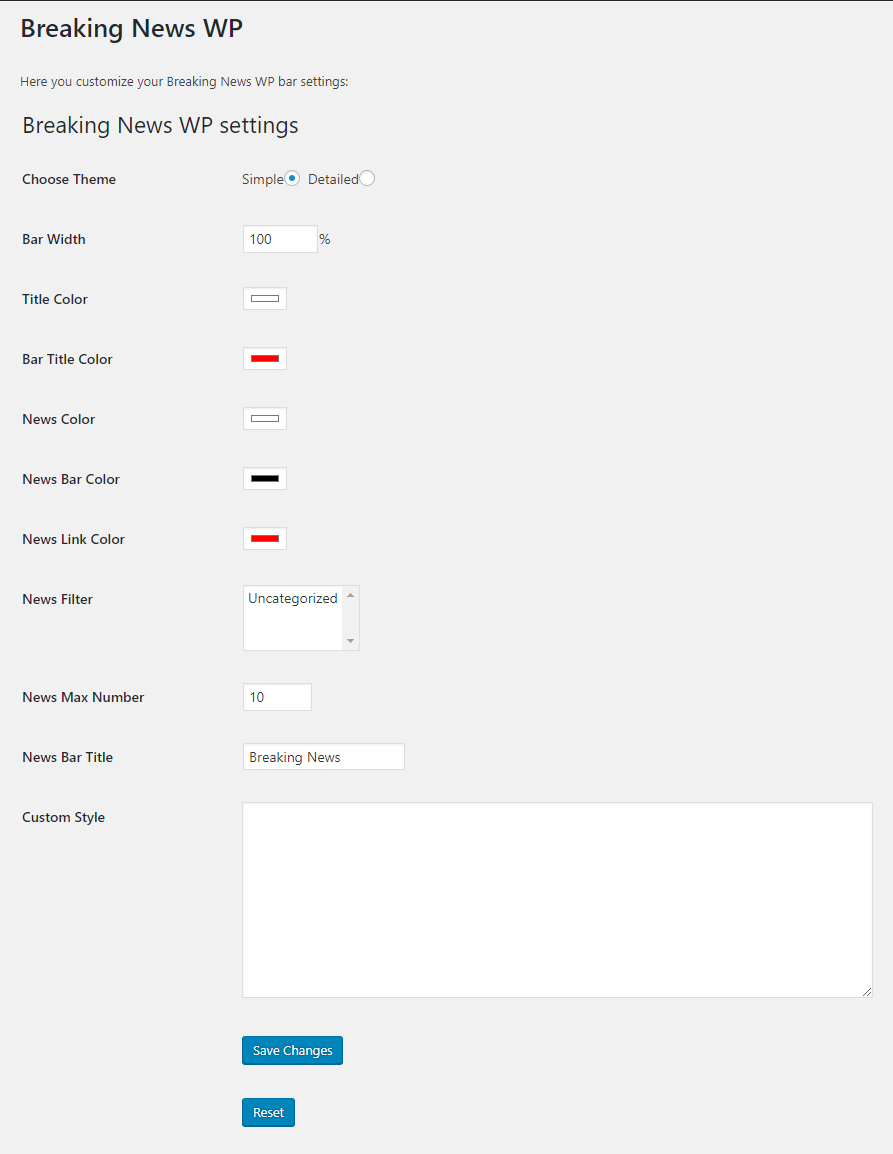Click the Simple theme label text
Screen dimensions: 893x1154
[x=262, y=179]
